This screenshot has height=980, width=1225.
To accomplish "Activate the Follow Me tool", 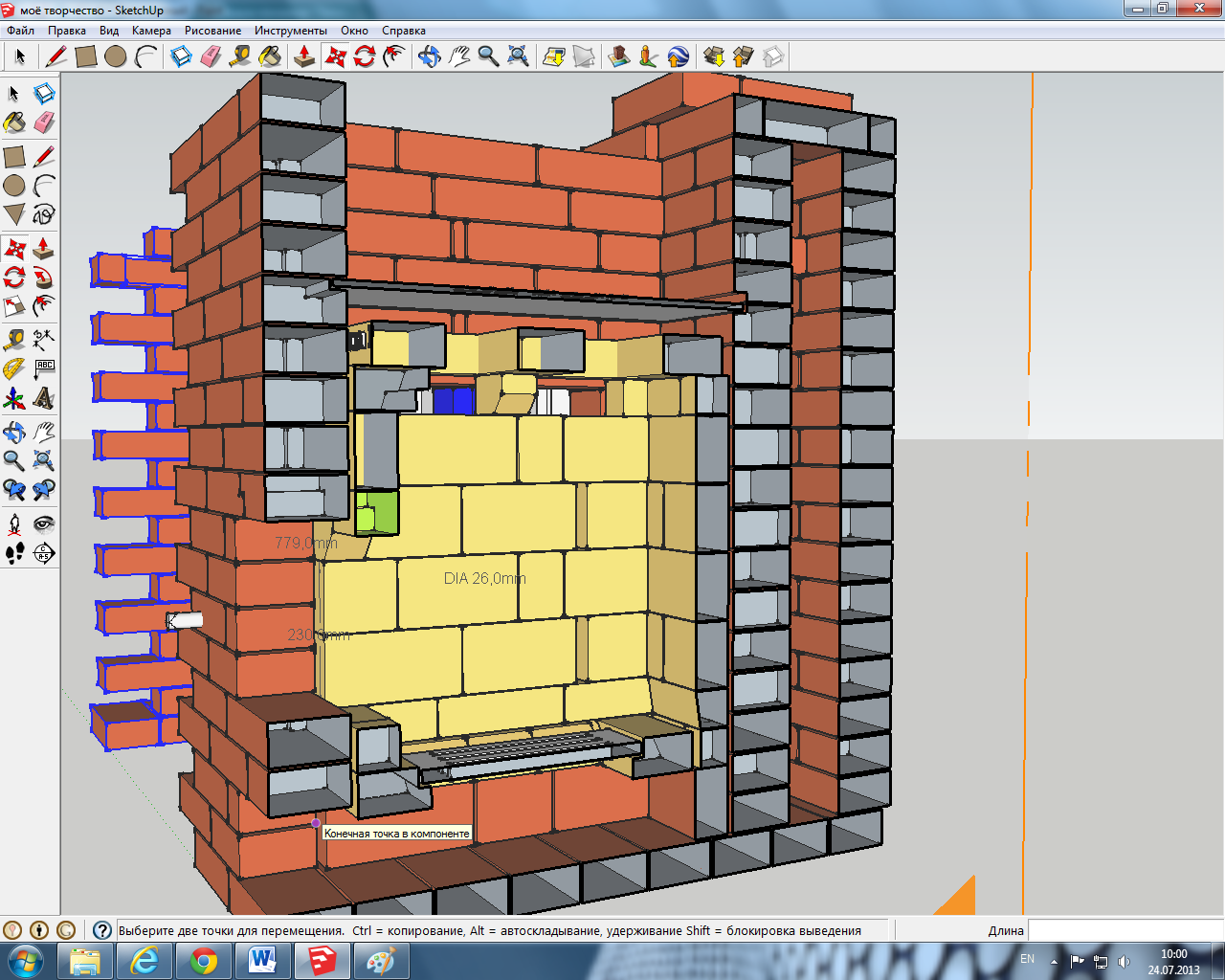I will 44,278.
